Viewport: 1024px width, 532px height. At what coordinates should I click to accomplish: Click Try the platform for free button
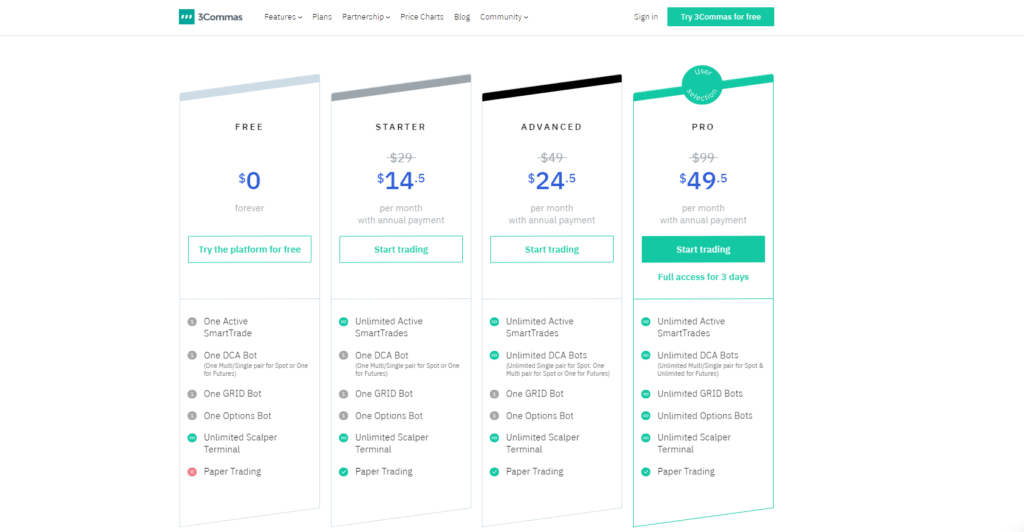coord(249,249)
